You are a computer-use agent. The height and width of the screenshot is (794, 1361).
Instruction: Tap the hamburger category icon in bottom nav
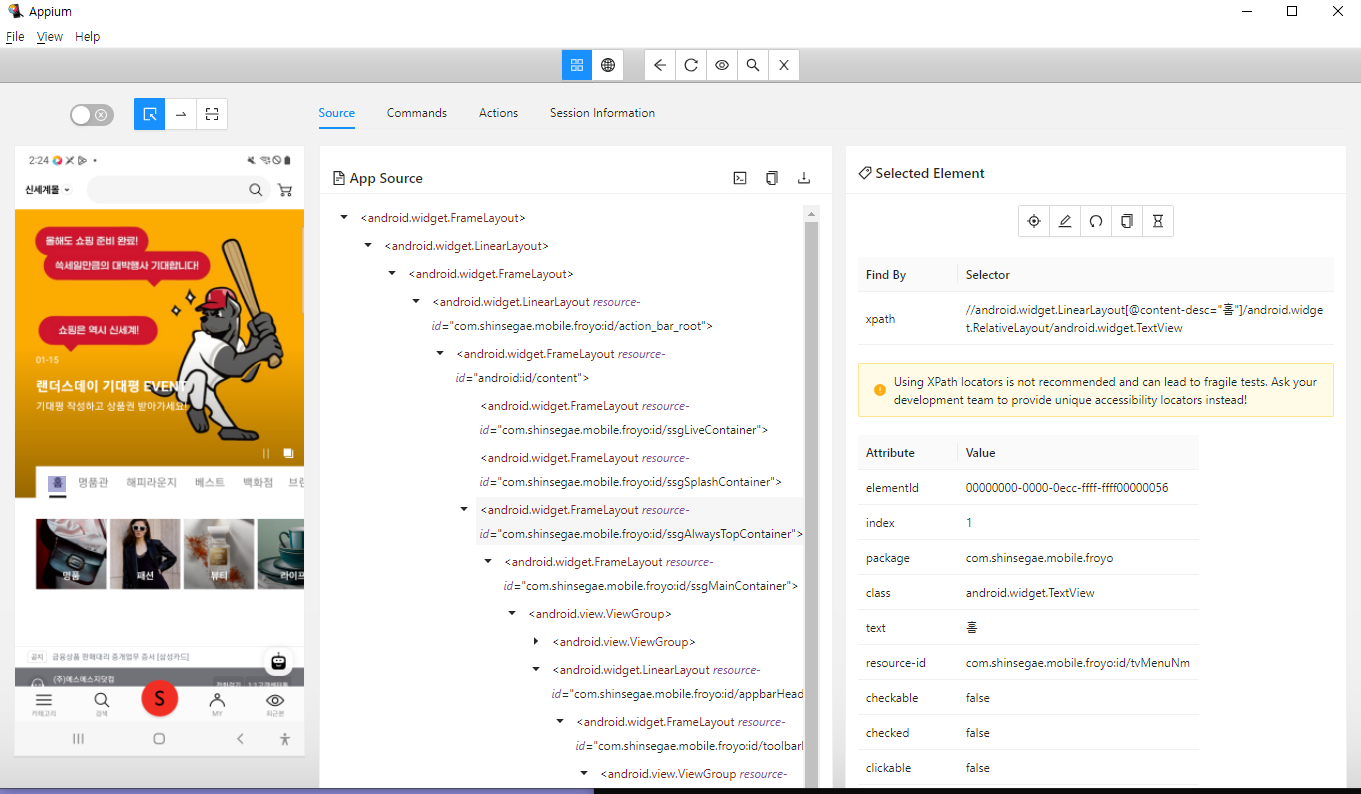(x=44, y=700)
